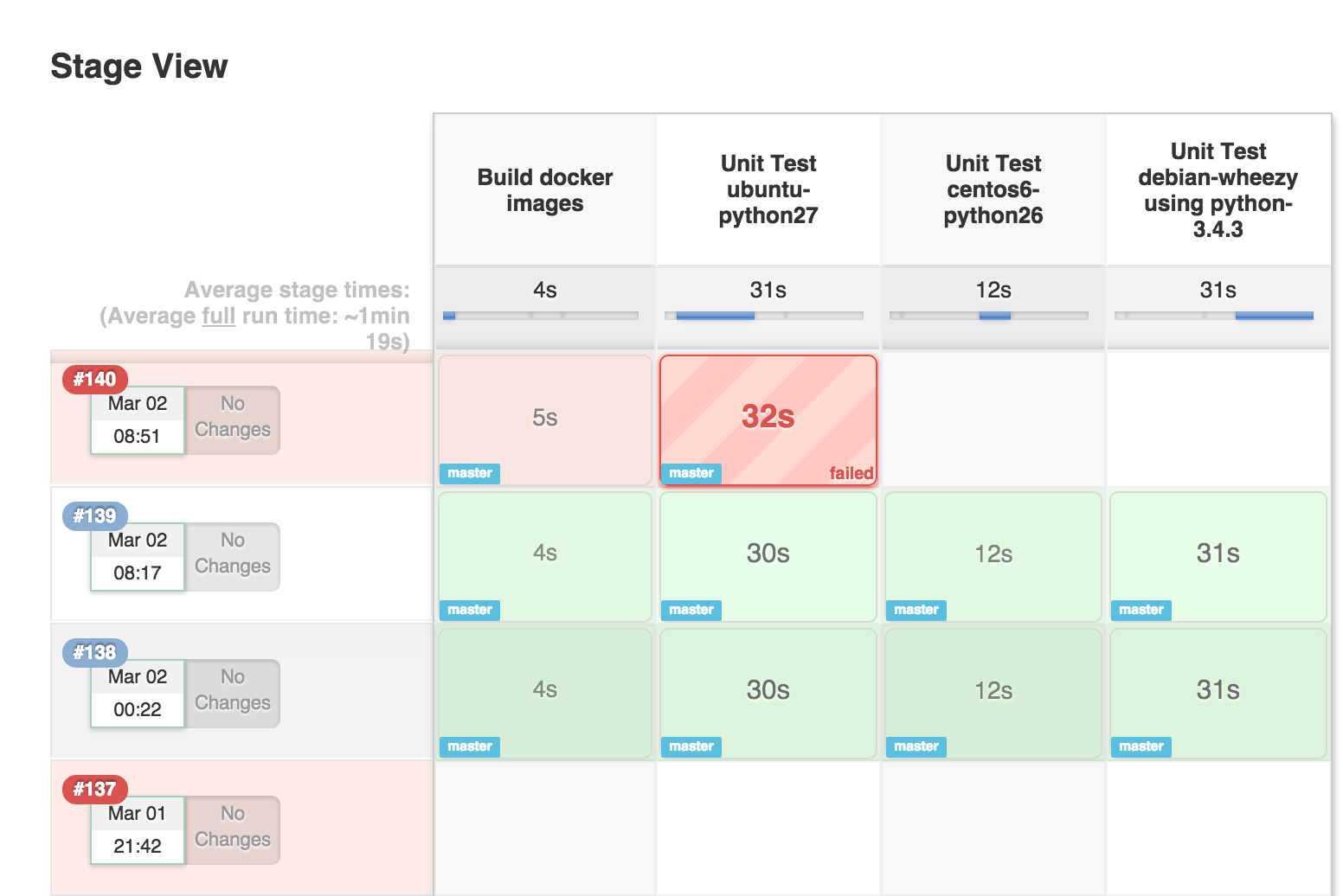The height and width of the screenshot is (896, 1343).
Task: Click No Changes indicator for build #138
Action: pos(231,691)
